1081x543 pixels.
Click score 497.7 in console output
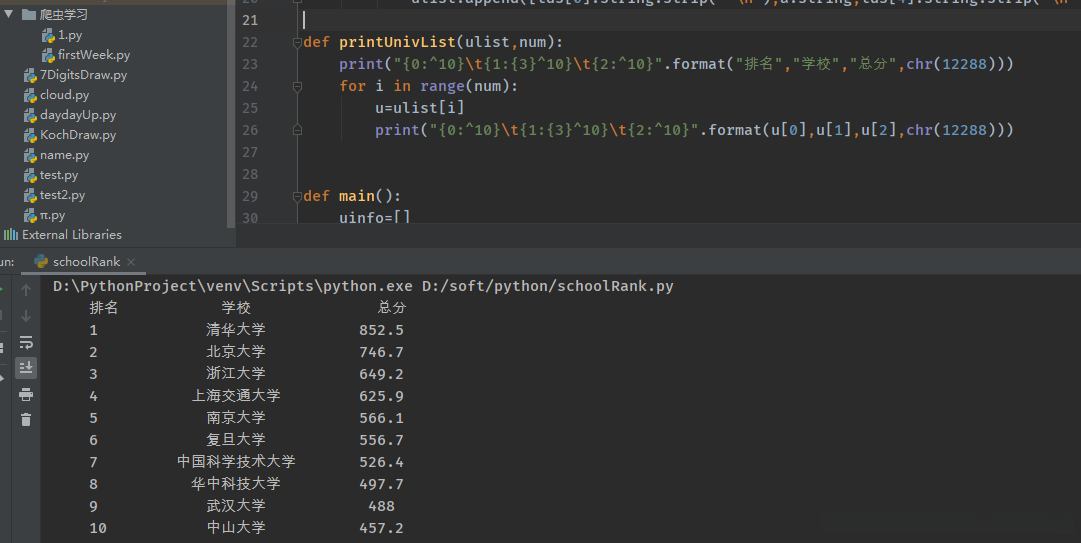pos(381,484)
